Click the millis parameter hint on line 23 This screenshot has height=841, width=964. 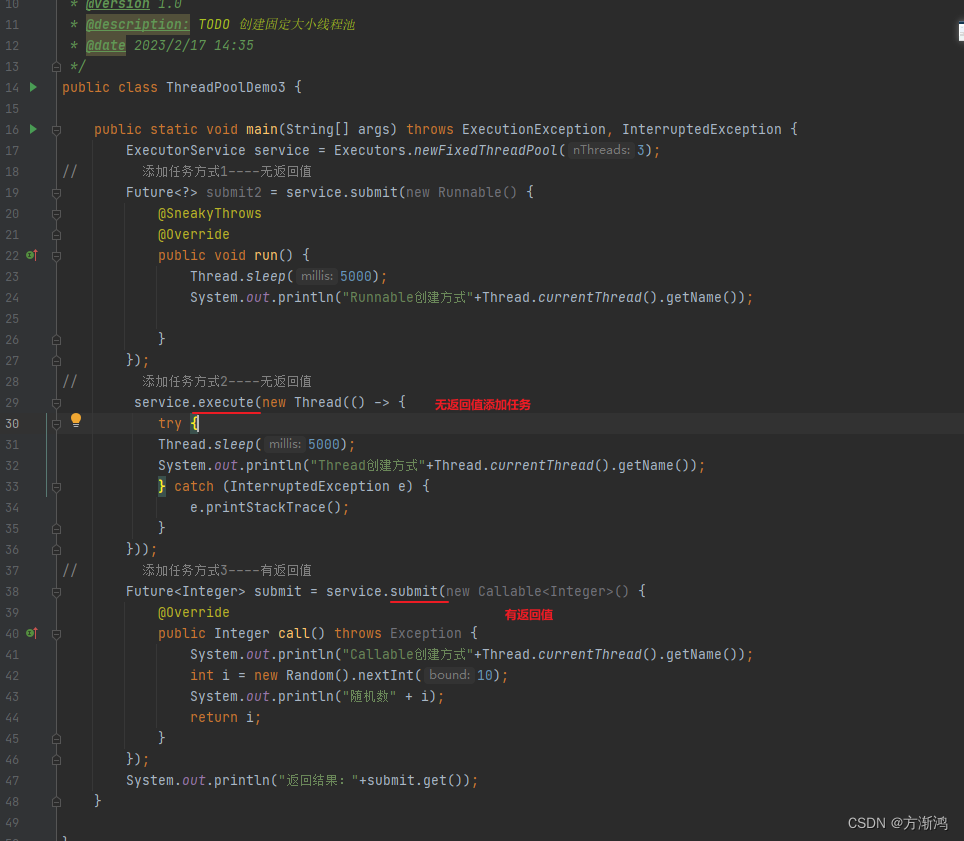point(317,276)
